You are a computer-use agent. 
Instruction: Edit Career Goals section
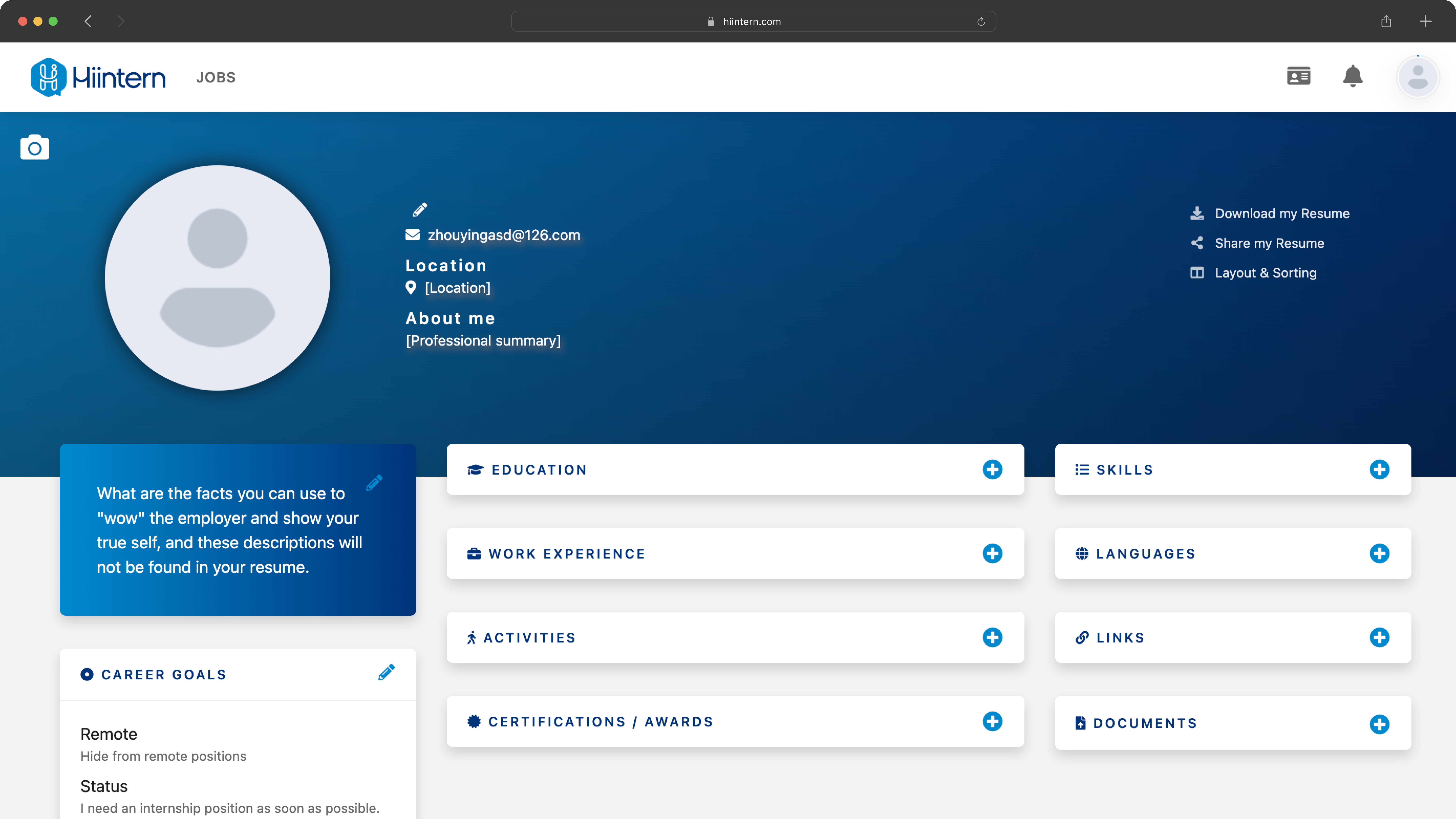coord(387,673)
